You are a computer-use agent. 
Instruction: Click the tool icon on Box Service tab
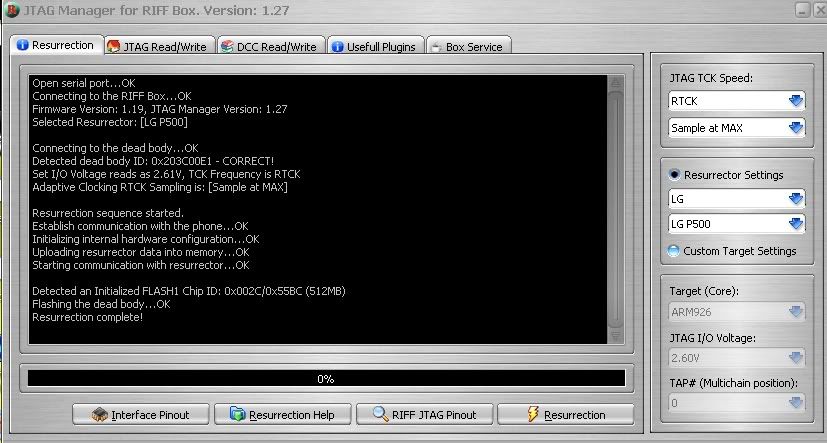coord(436,47)
